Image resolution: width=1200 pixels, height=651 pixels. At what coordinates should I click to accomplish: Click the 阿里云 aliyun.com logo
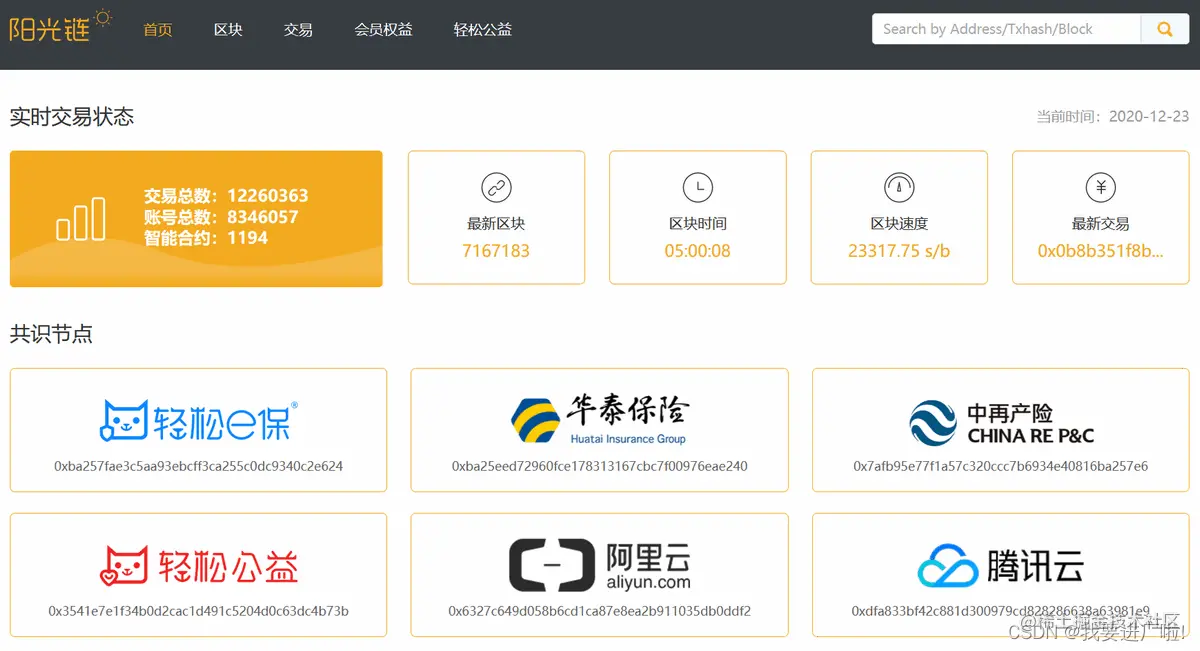[599, 565]
